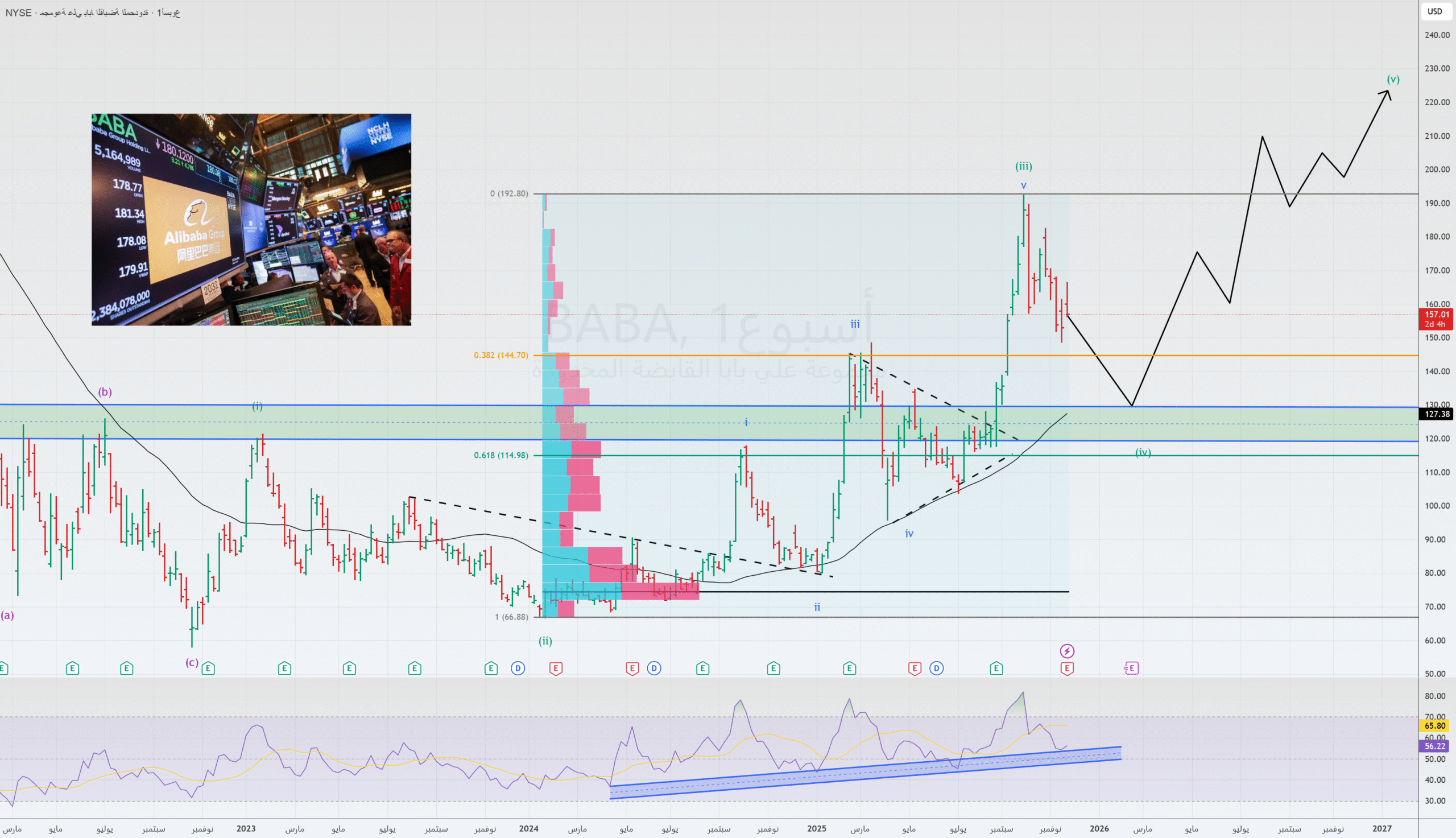
Task: Open the red earnings icon below the (ii) label
Action: (556, 668)
